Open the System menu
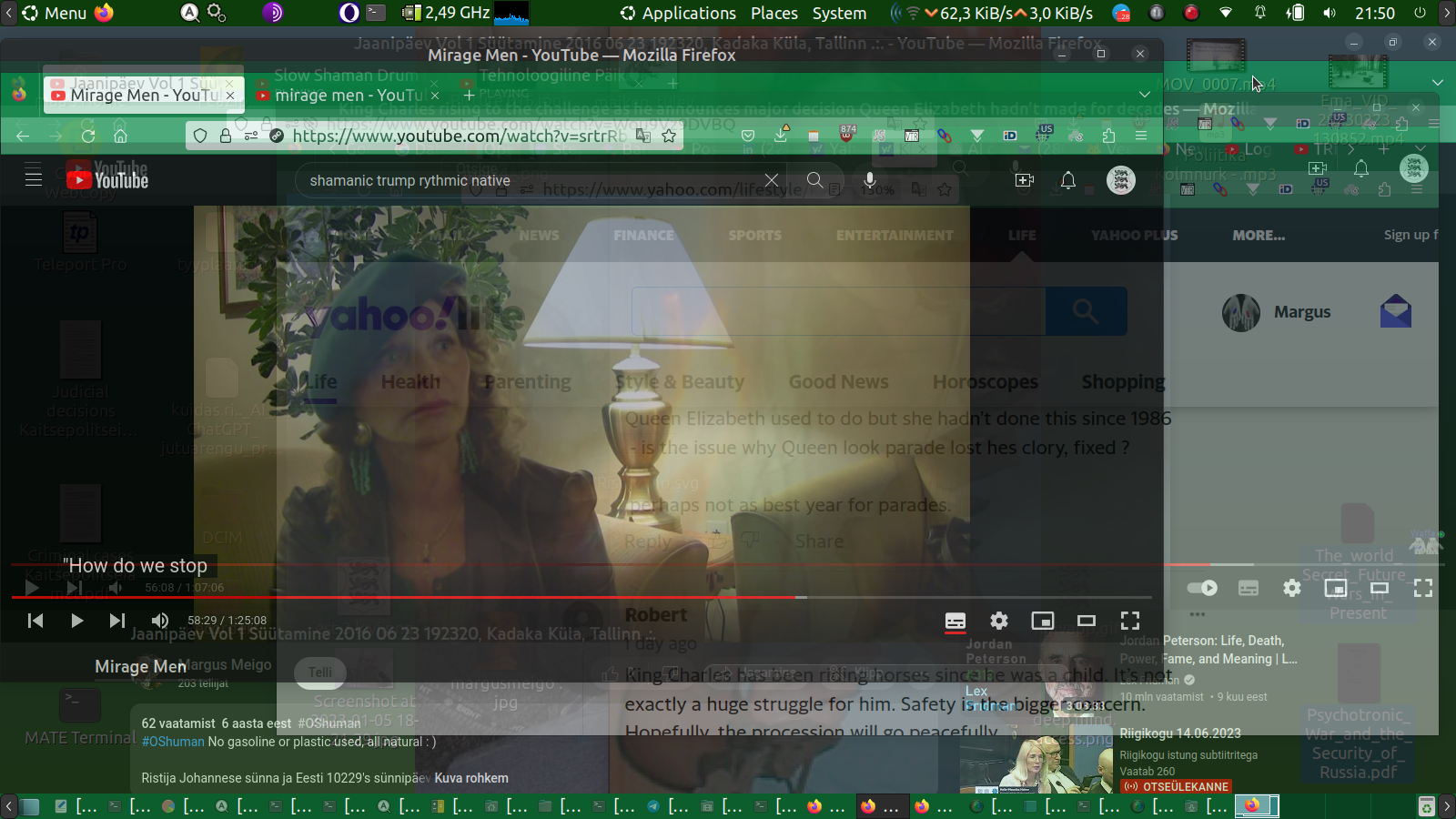1456x819 pixels. click(839, 13)
